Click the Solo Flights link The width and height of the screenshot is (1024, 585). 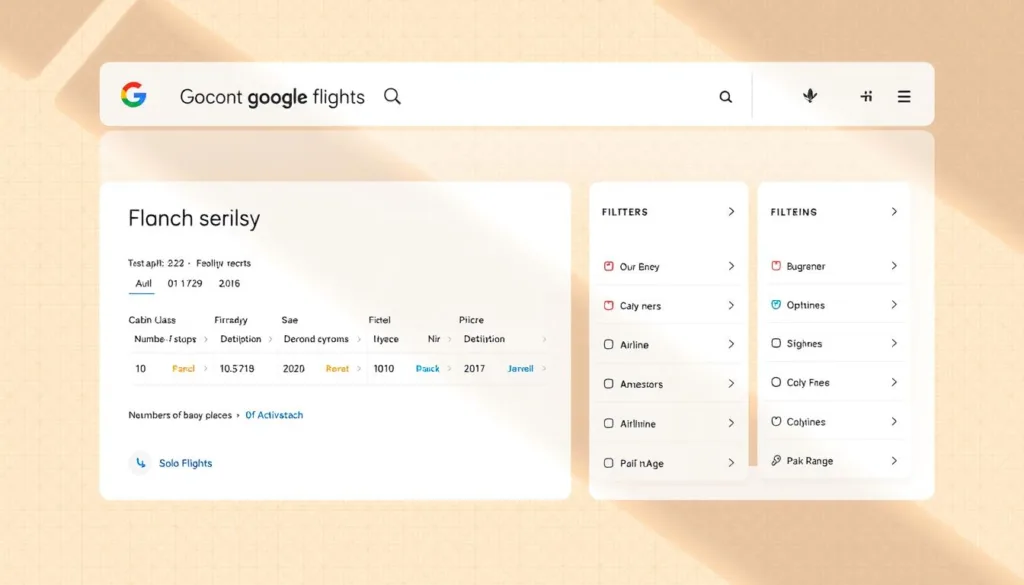[185, 463]
